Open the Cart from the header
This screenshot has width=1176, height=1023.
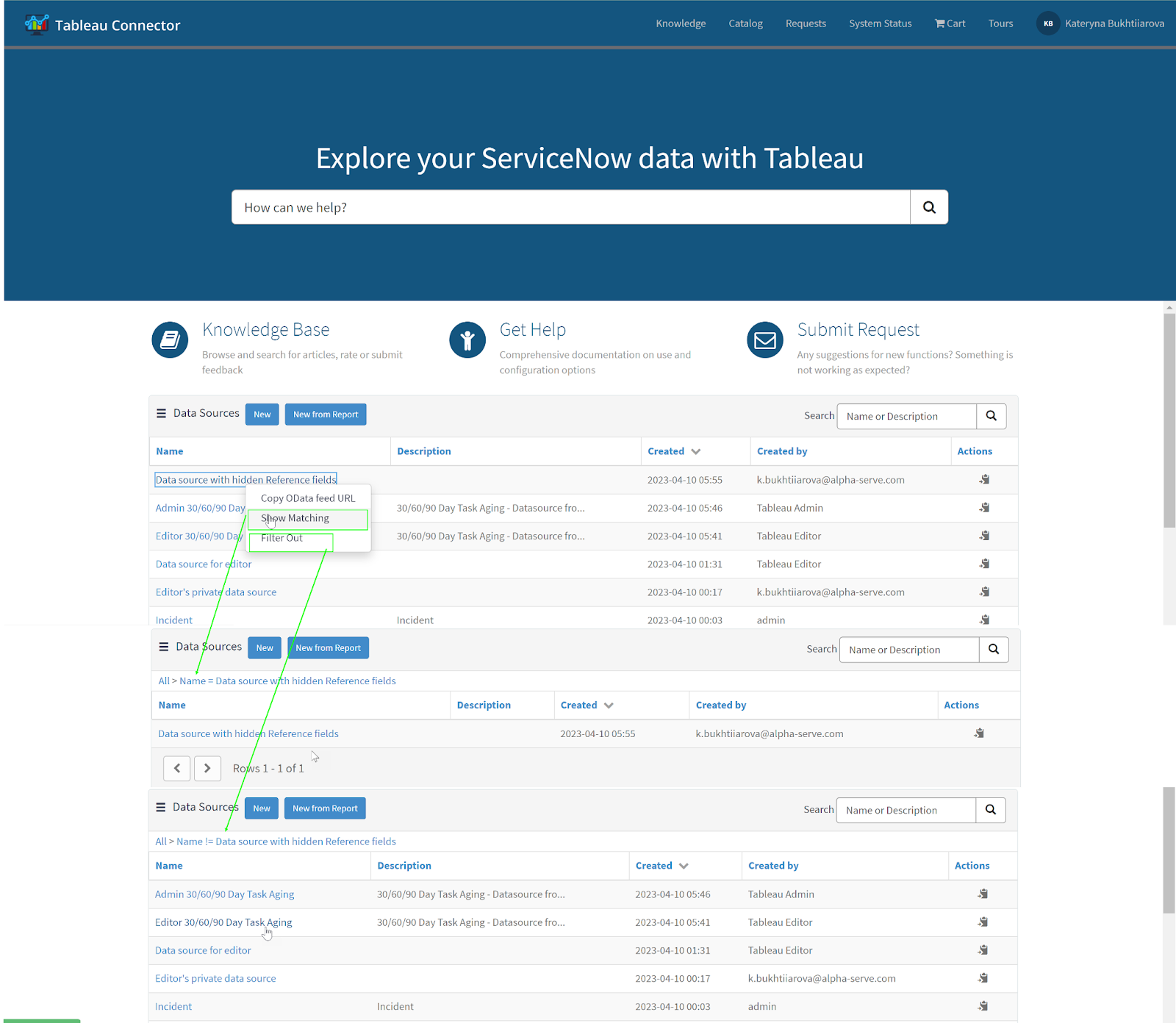(x=950, y=24)
